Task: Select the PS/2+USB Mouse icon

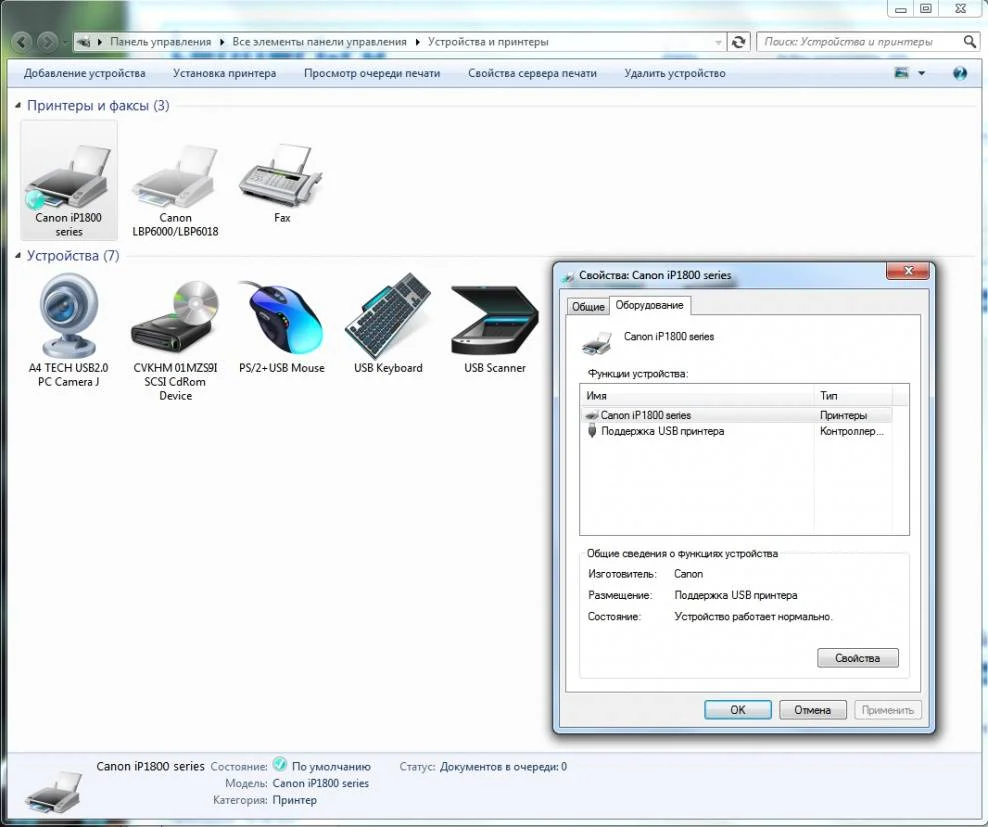Action: [x=282, y=318]
